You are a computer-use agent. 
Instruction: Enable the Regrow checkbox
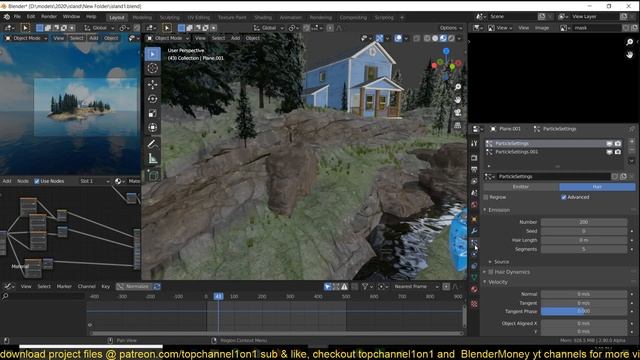click(486, 197)
